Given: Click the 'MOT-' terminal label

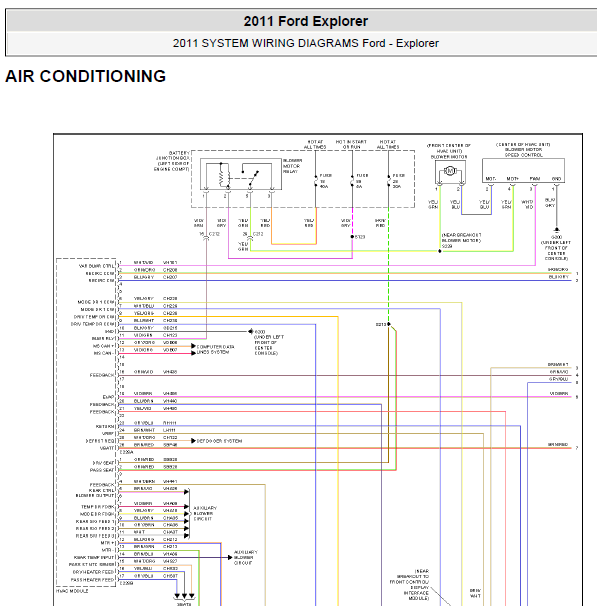Looking at the screenshot, I should click(490, 179).
